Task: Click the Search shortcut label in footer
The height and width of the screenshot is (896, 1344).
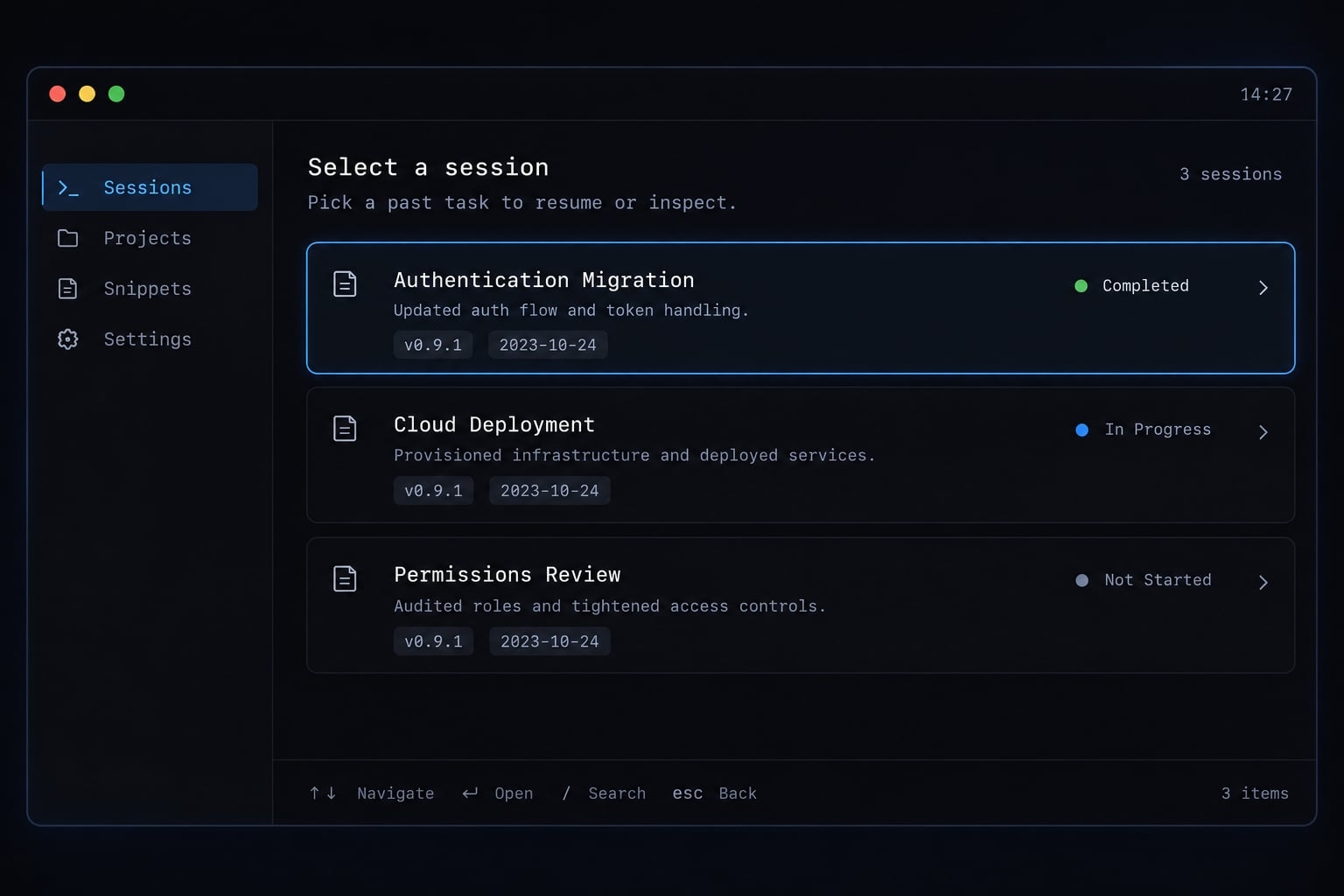Action: pyautogui.click(x=617, y=793)
